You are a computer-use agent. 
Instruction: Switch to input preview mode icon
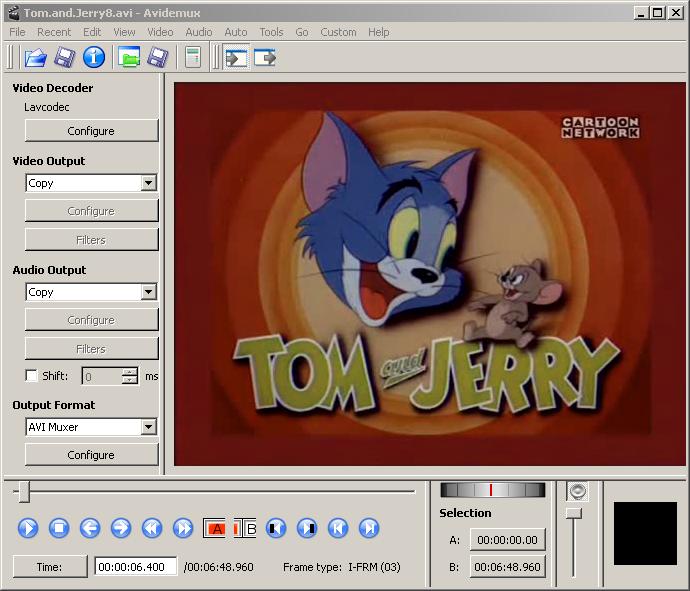click(237, 58)
